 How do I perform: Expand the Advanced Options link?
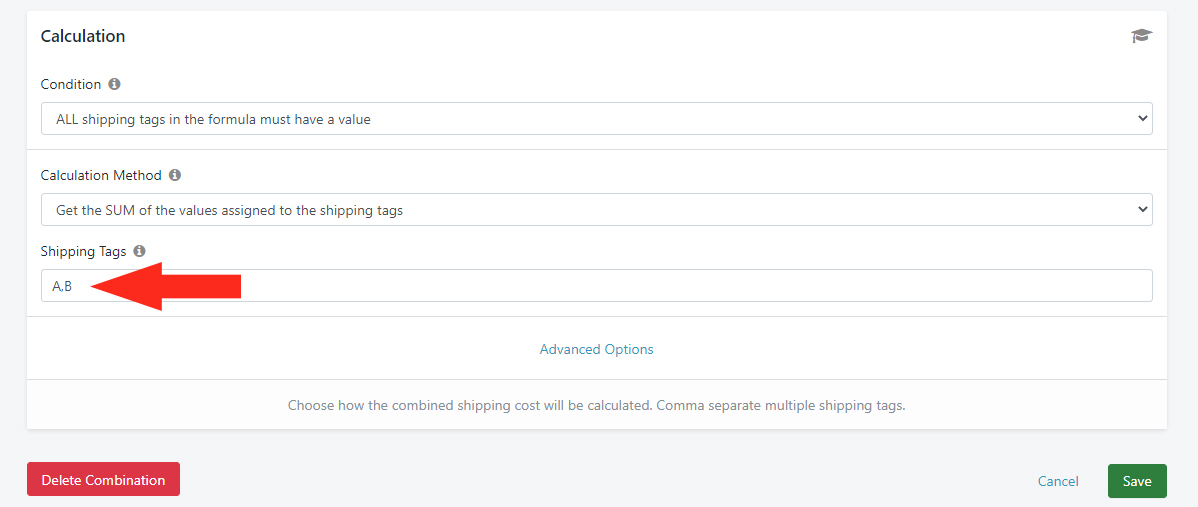pos(597,349)
